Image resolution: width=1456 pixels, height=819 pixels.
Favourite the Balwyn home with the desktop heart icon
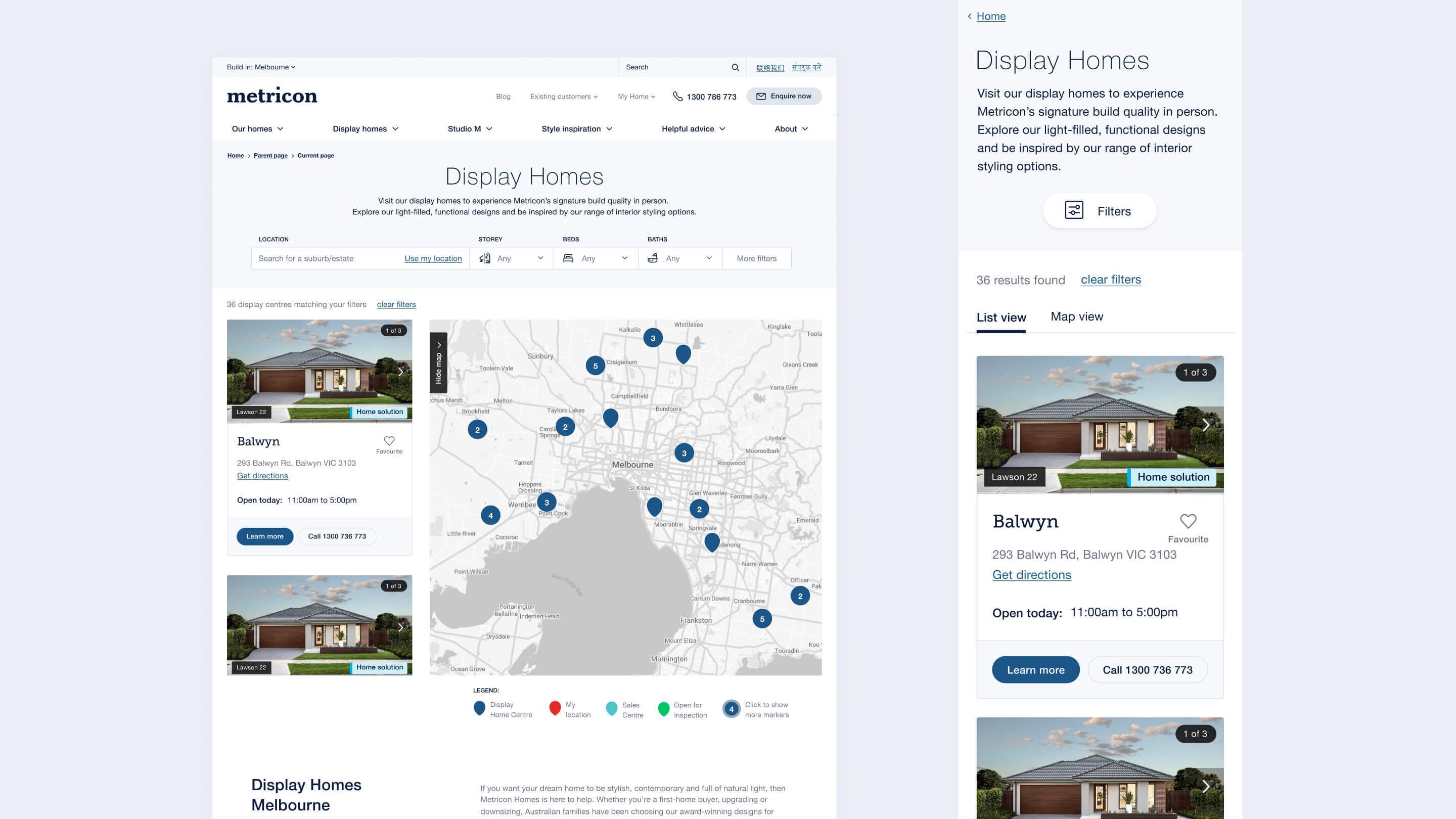[x=389, y=441]
